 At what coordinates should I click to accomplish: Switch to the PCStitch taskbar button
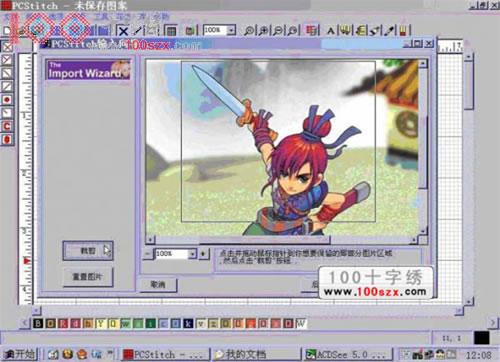tap(165, 354)
